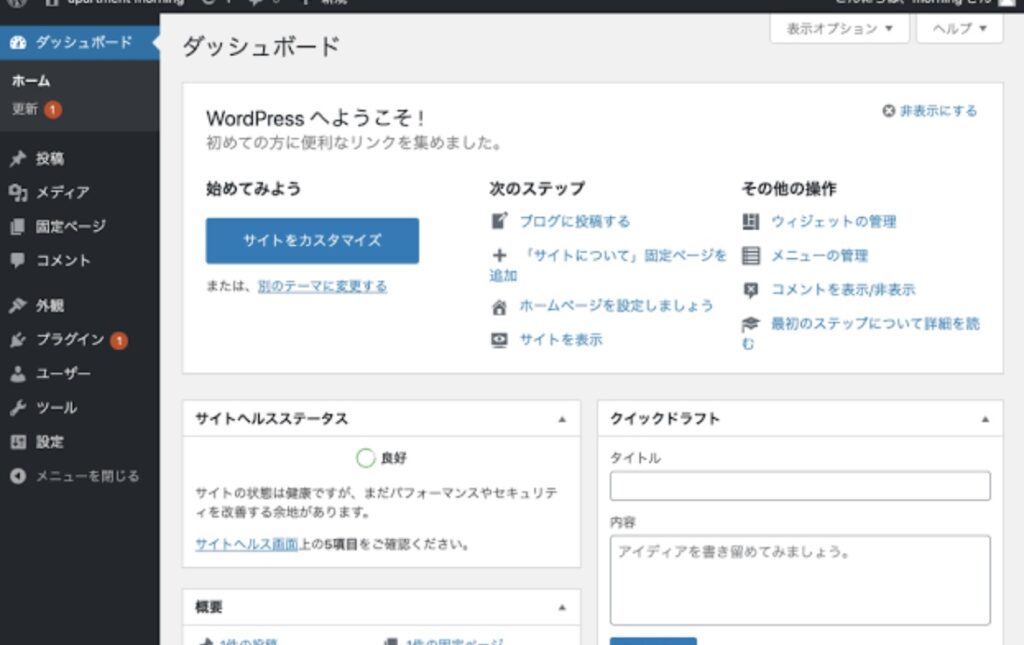The width and height of the screenshot is (1024, 645).
Task: Expand the 表示オプション dropdown
Action: 839,29
